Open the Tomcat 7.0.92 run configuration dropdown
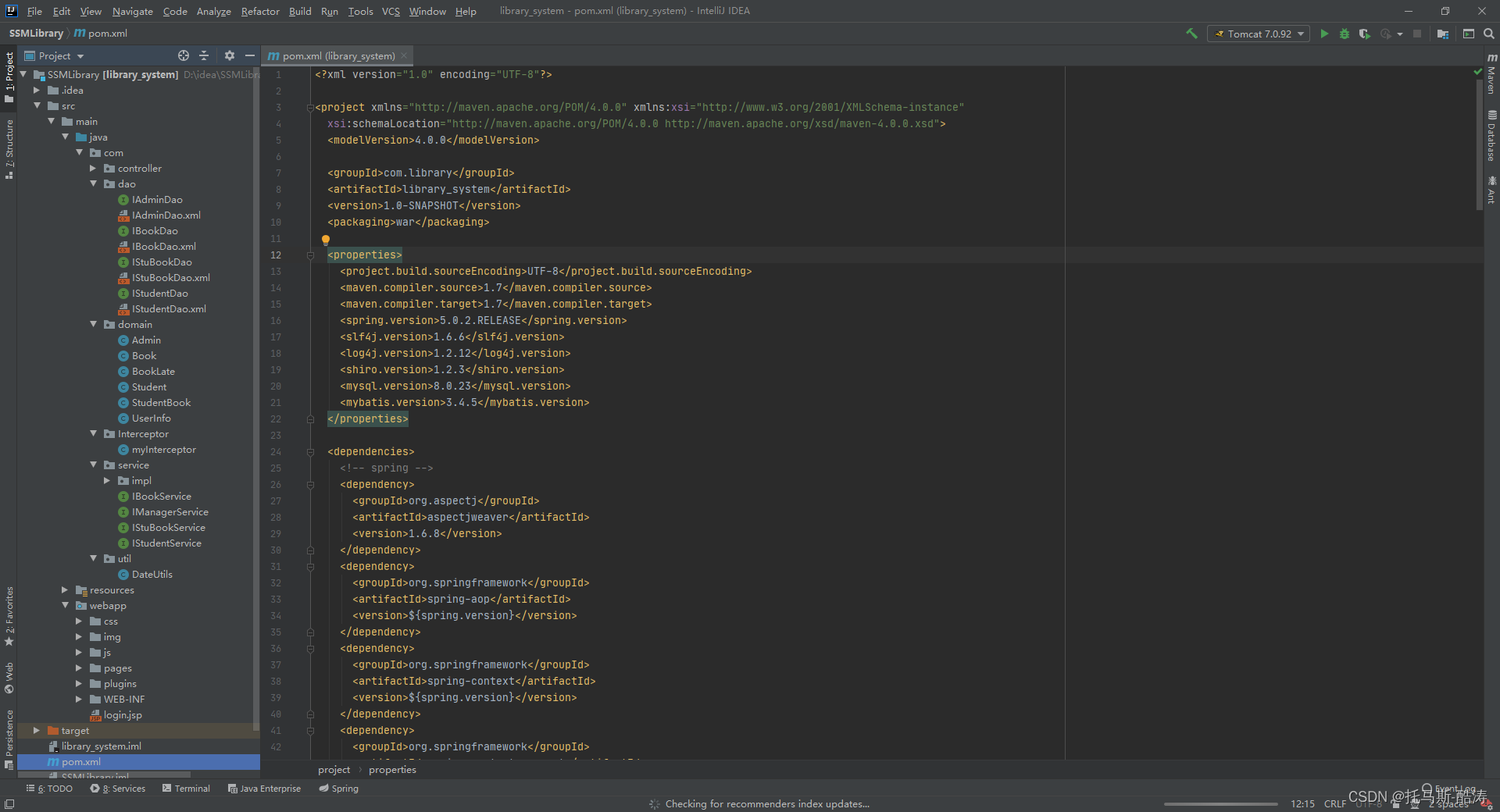 (1258, 34)
